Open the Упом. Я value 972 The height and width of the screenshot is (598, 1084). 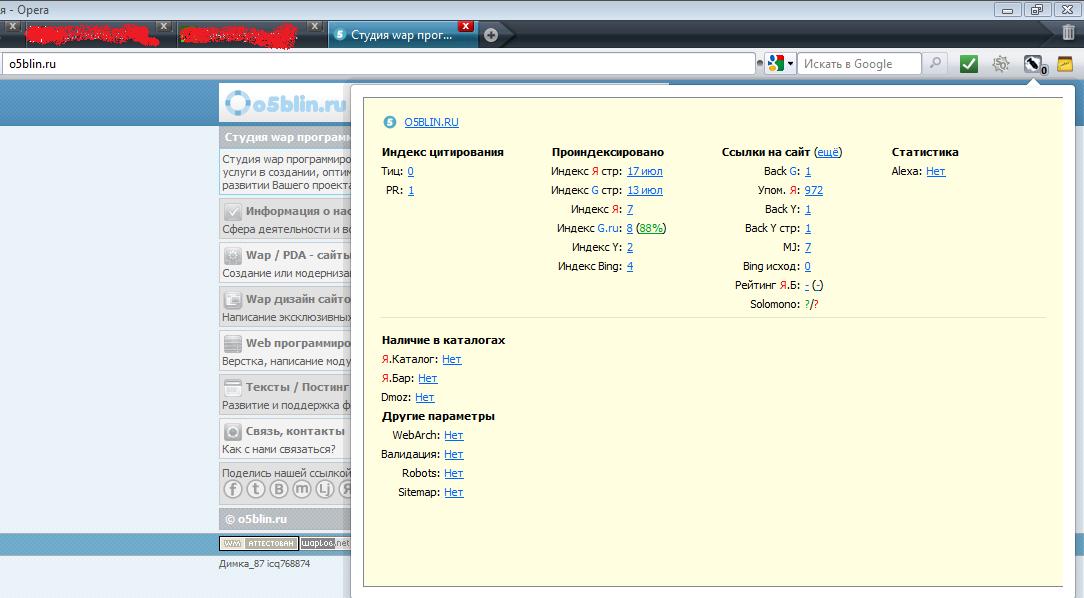click(813, 190)
